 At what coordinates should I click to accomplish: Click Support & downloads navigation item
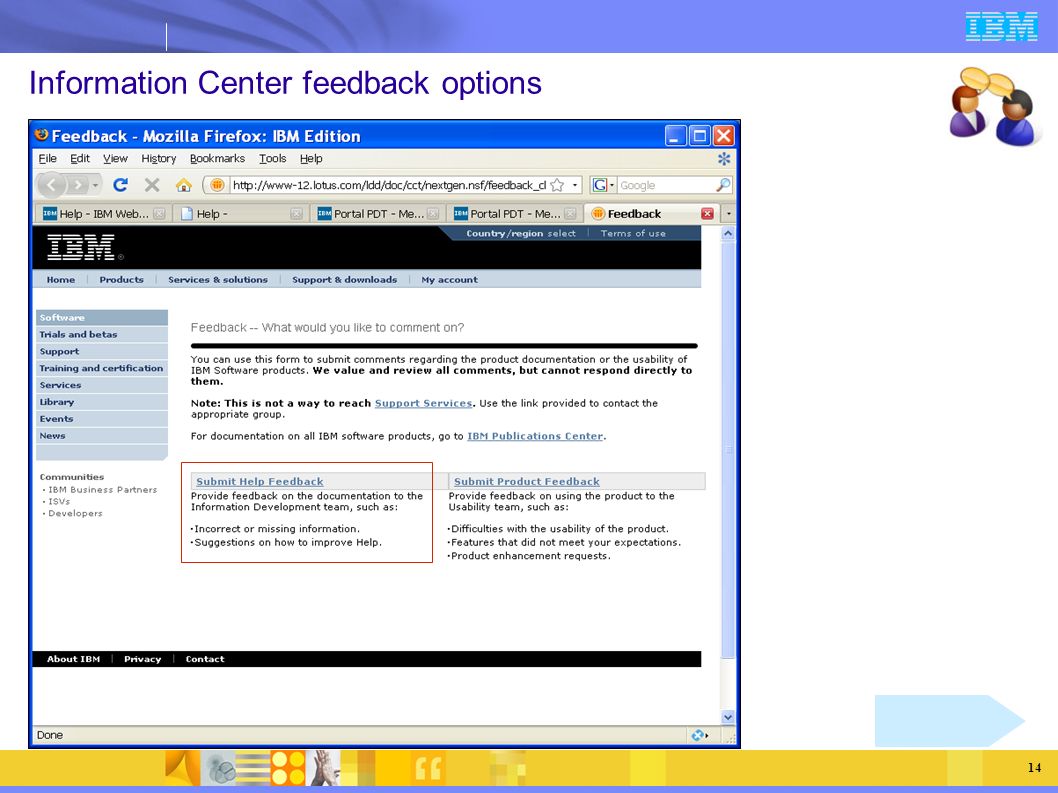(344, 279)
